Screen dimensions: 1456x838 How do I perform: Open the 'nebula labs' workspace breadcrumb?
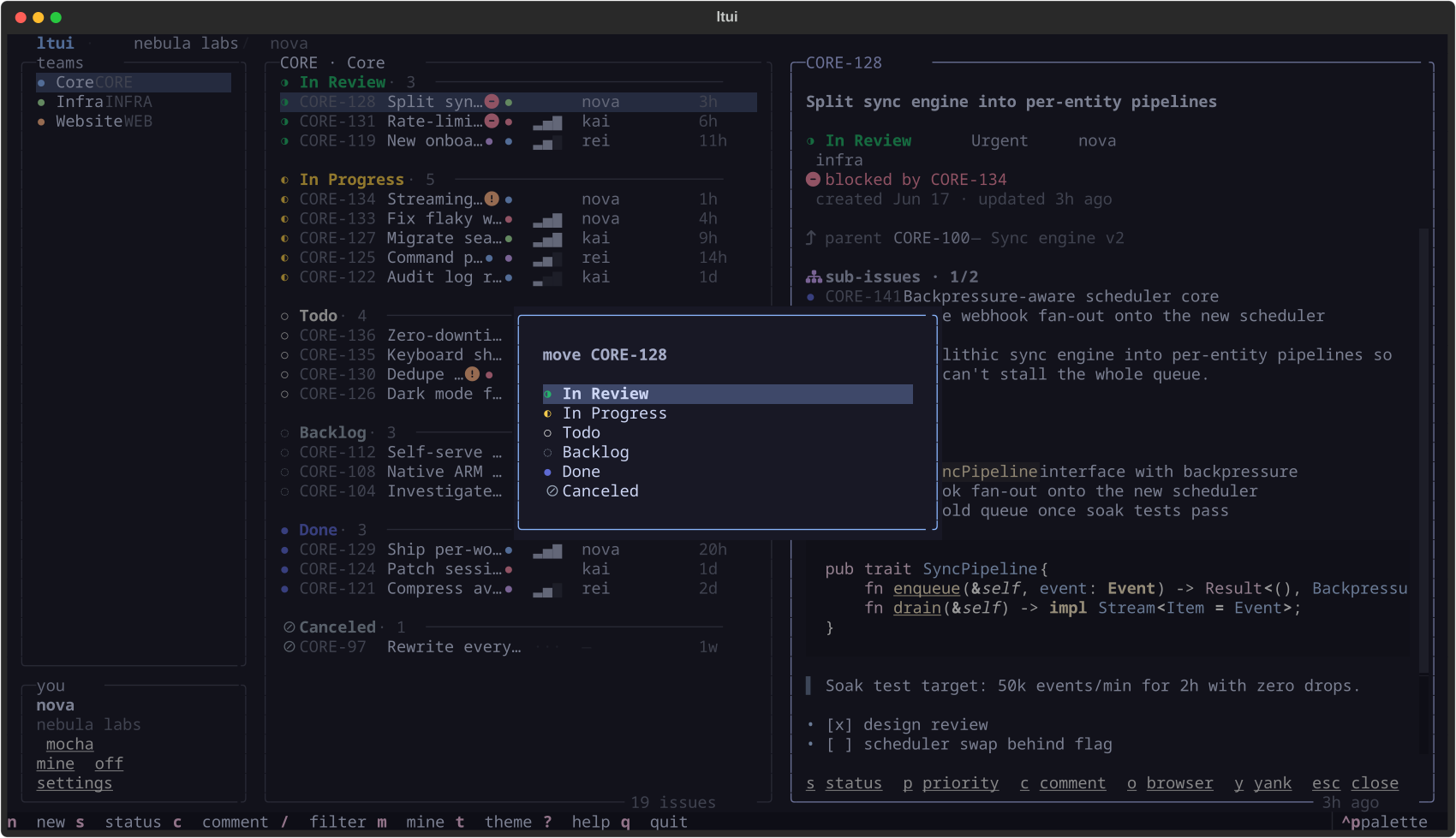186,44
